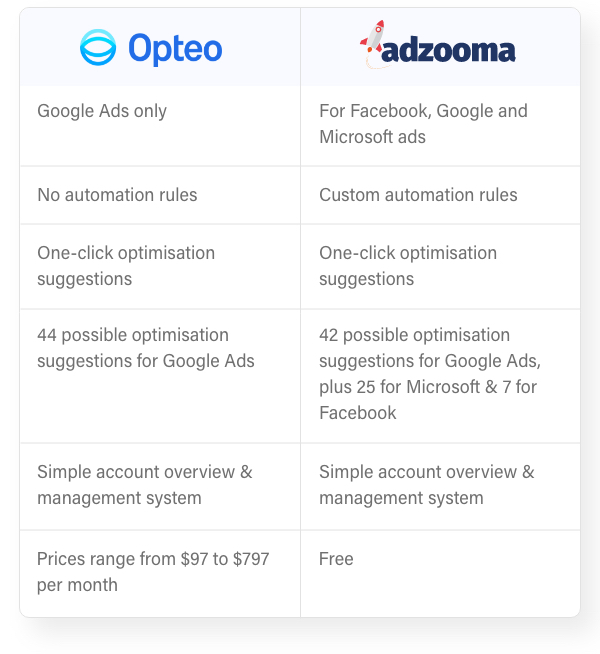Select Adzooma's one-click optimisation suggestions cell
Image resolution: width=600 pixels, height=654 pixels.
tap(440, 267)
